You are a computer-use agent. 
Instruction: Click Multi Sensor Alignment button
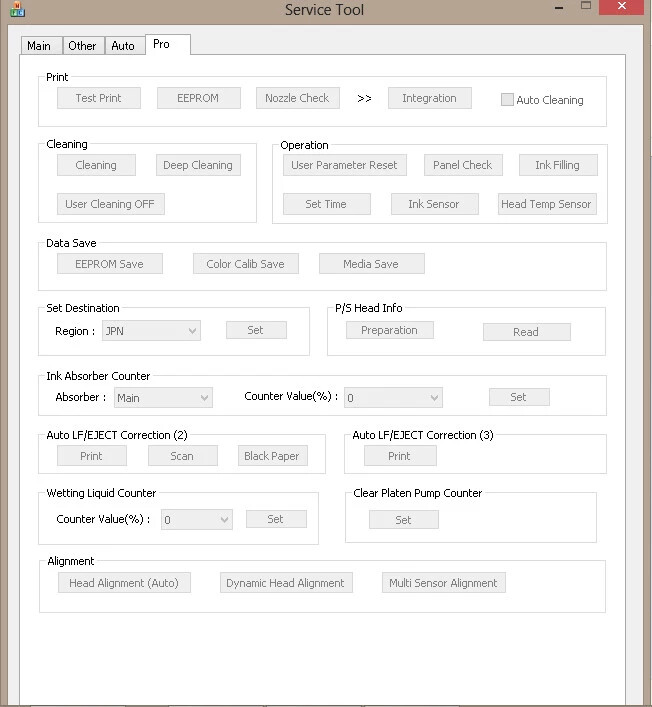point(444,583)
